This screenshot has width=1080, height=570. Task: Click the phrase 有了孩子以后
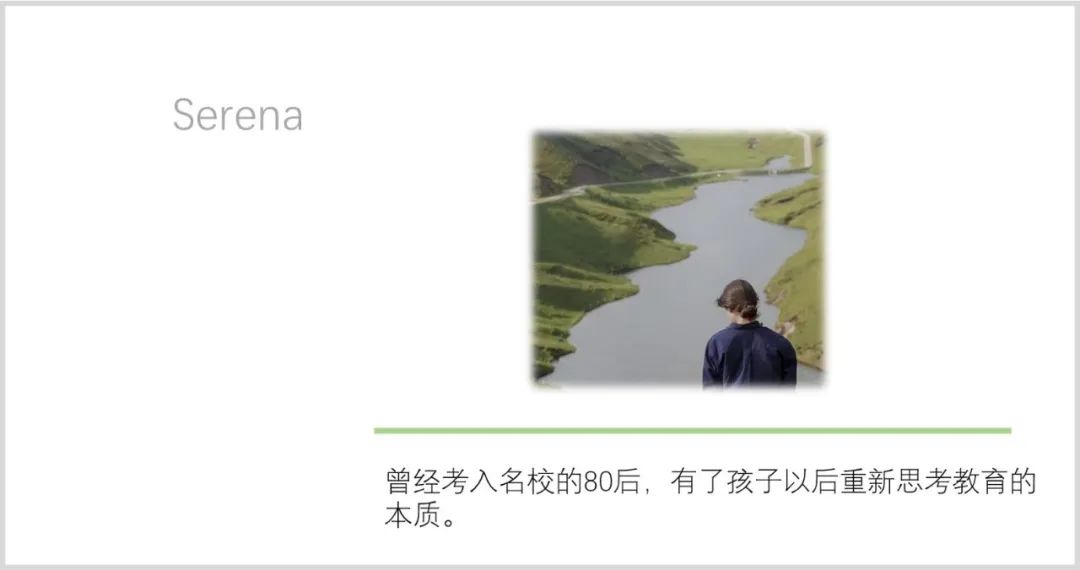tap(754, 481)
